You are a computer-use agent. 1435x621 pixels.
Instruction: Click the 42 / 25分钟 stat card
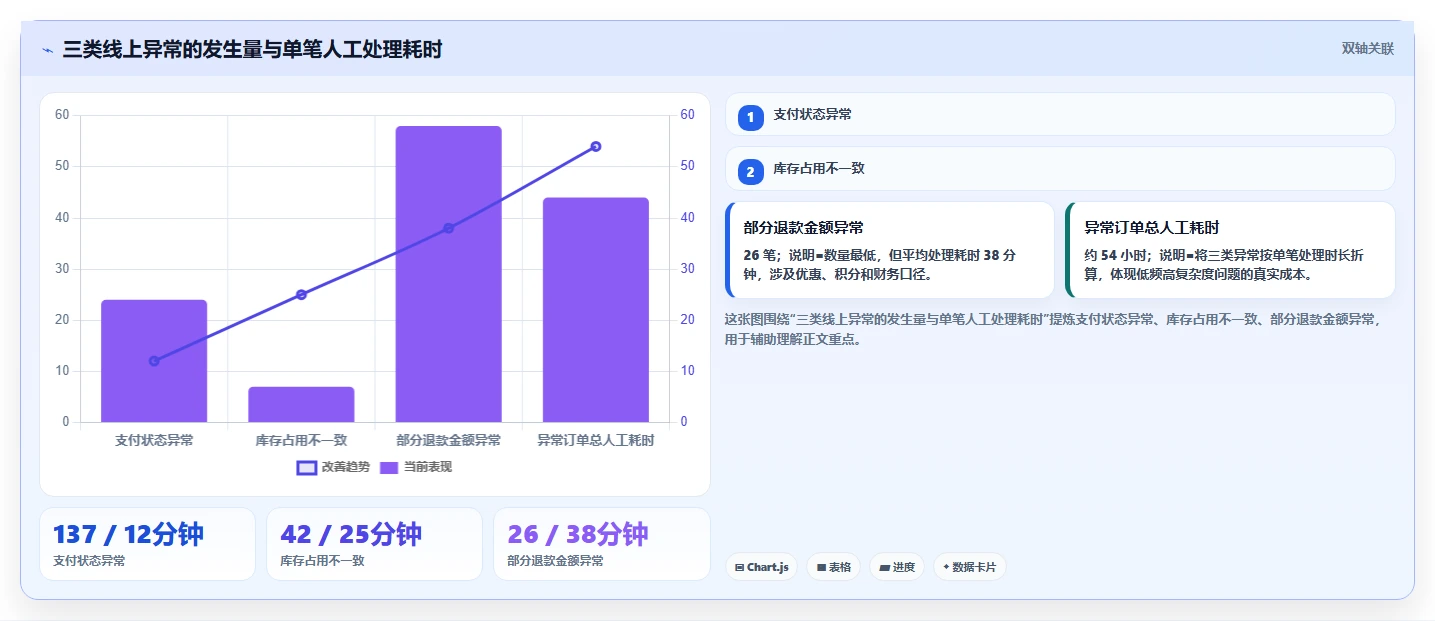pos(374,544)
